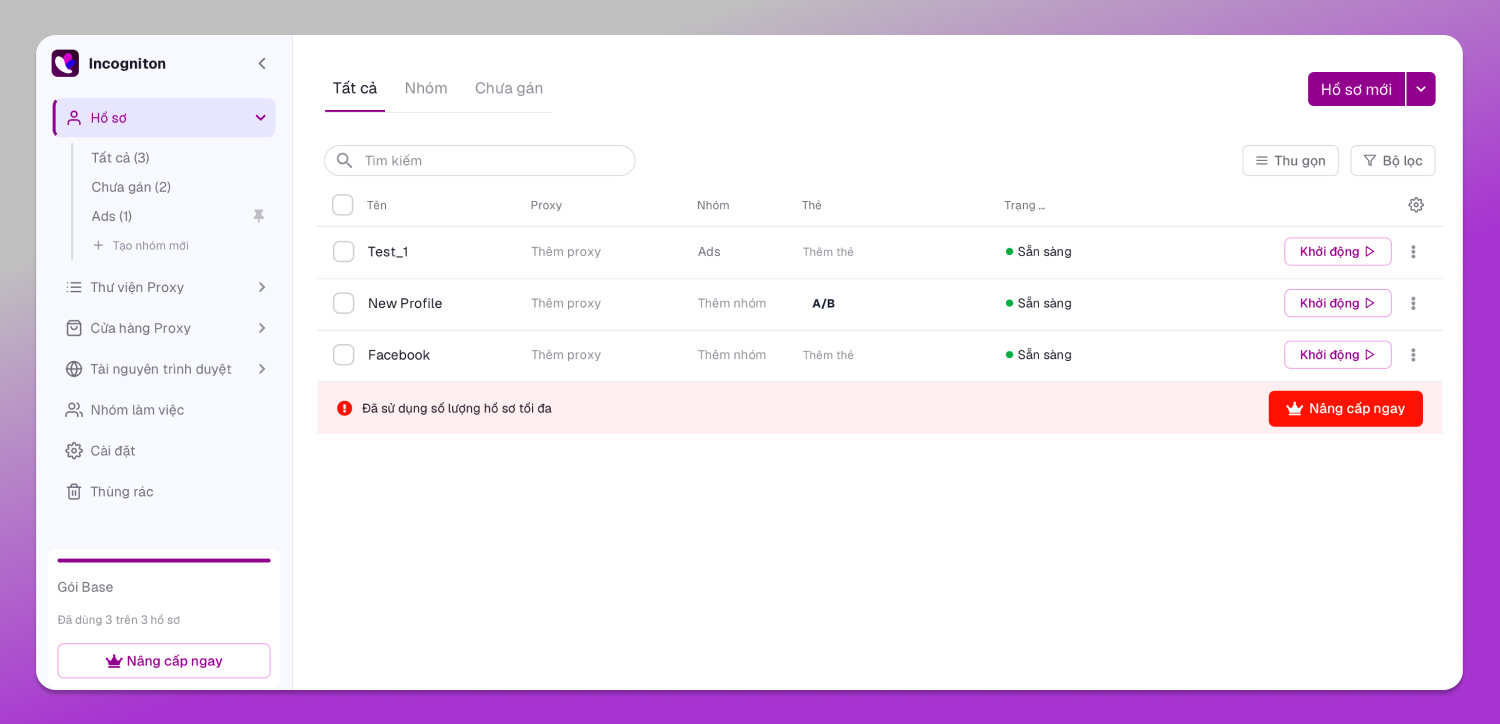
Task: Click Thêm proxy in Test_1 row
Action: [566, 252]
